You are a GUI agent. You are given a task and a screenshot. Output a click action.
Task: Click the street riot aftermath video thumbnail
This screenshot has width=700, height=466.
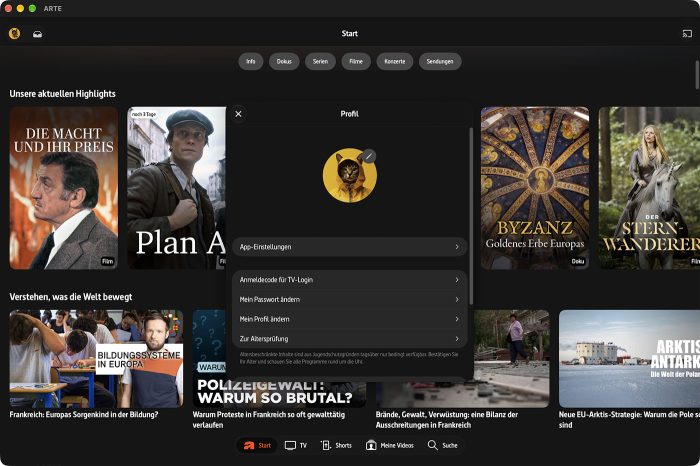click(x=512, y=359)
